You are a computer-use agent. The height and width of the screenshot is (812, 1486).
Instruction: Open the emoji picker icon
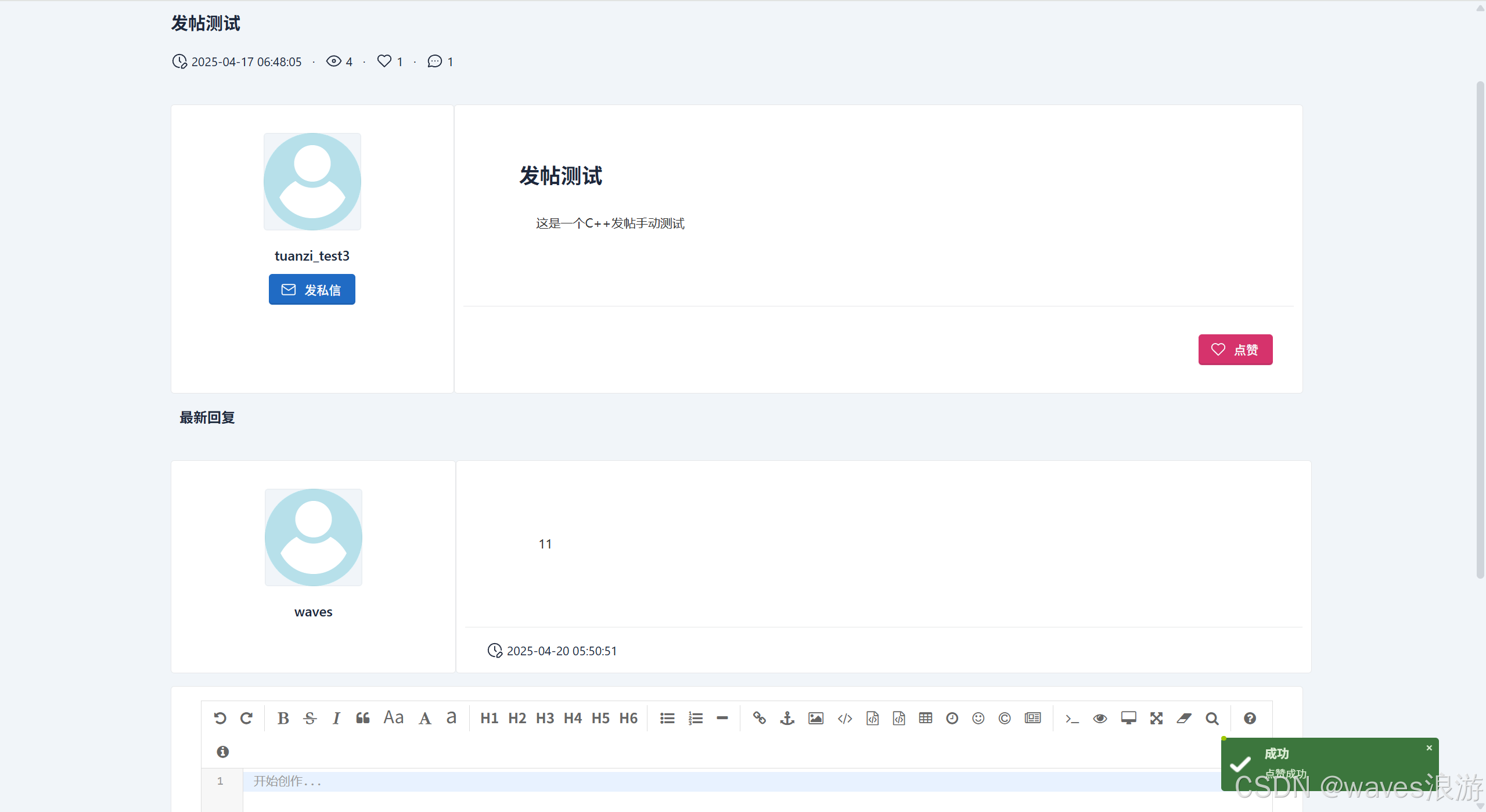[x=978, y=718]
